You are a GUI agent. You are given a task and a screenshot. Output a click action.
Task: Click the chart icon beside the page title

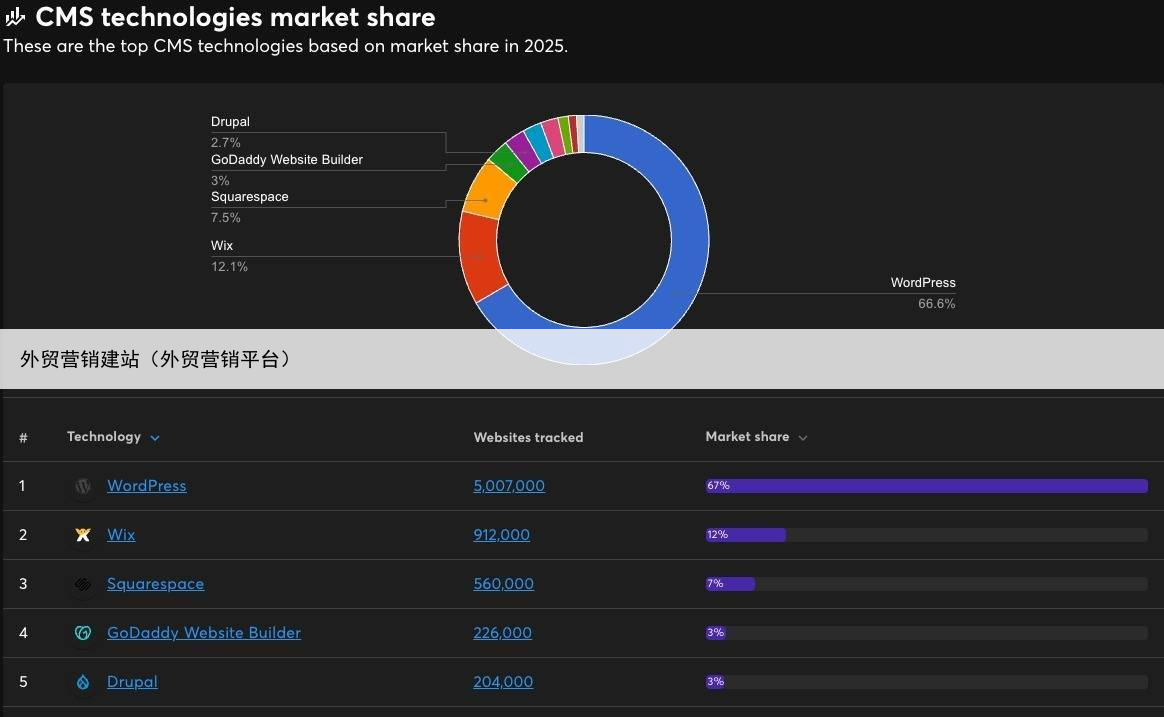click(x=15, y=17)
